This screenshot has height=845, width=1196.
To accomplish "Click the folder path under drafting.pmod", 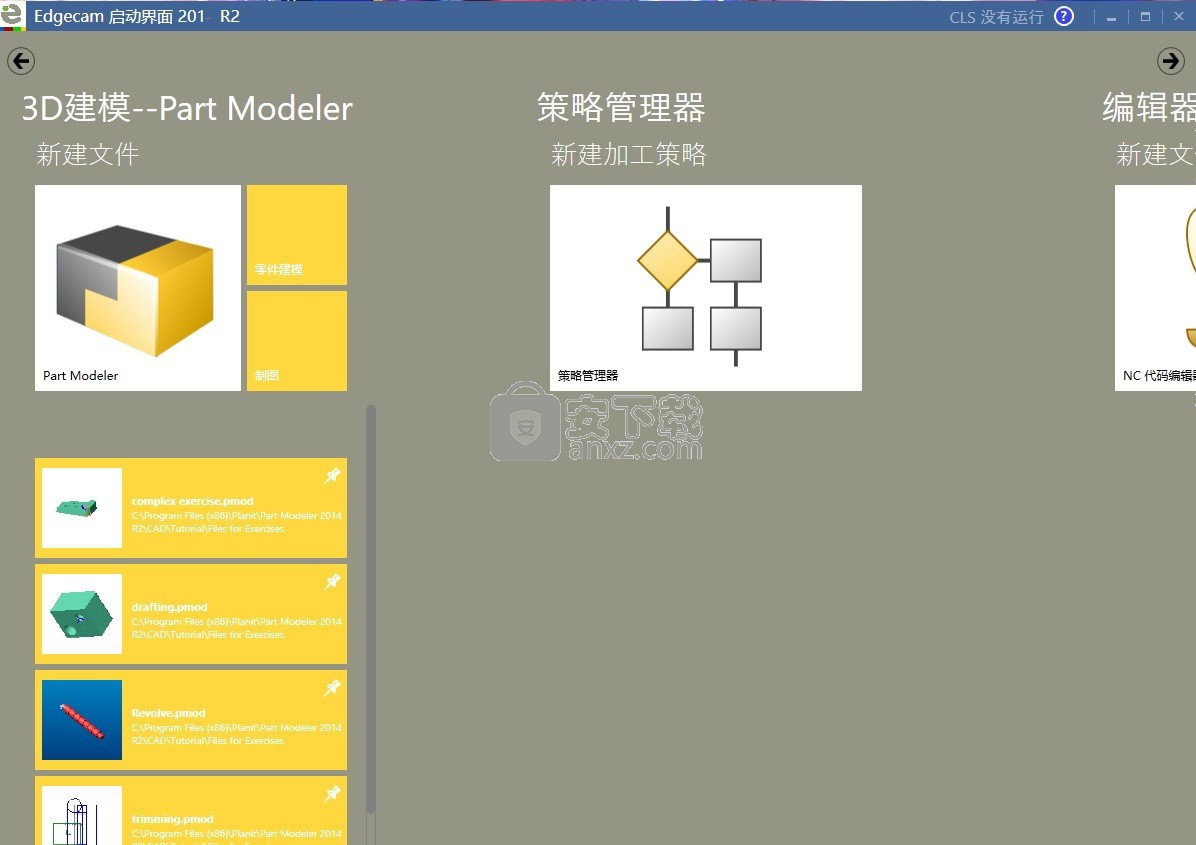I will (x=236, y=628).
